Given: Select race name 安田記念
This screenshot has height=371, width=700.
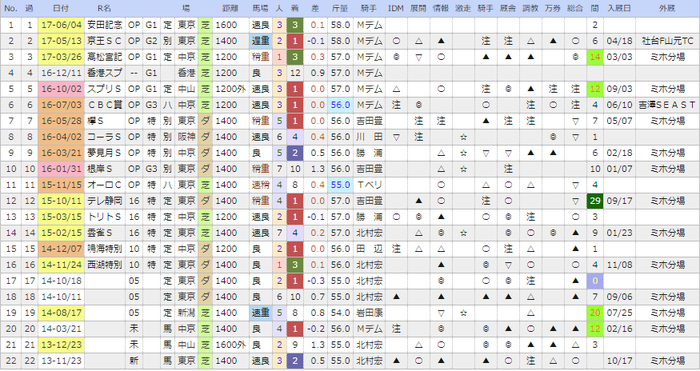Looking at the screenshot, I should (105, 25).
